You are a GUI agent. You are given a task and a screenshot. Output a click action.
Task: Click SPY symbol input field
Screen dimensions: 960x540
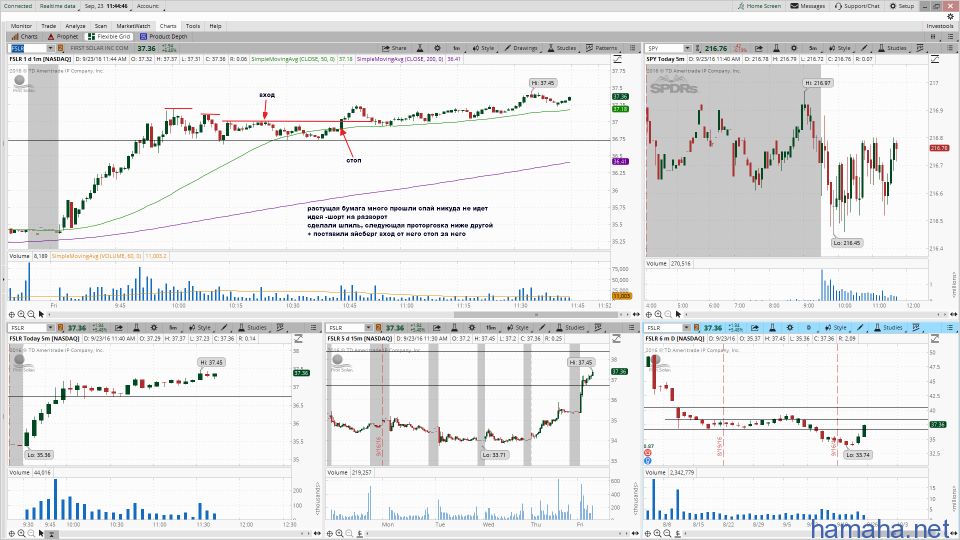click(664, 48)
